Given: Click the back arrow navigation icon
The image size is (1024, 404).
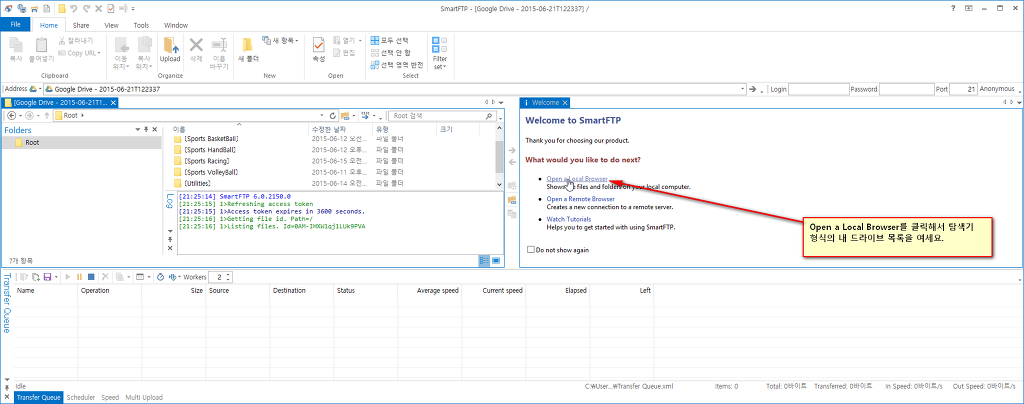Looking at the screenshot, I should pyautogui.click(x=11, y=116).
